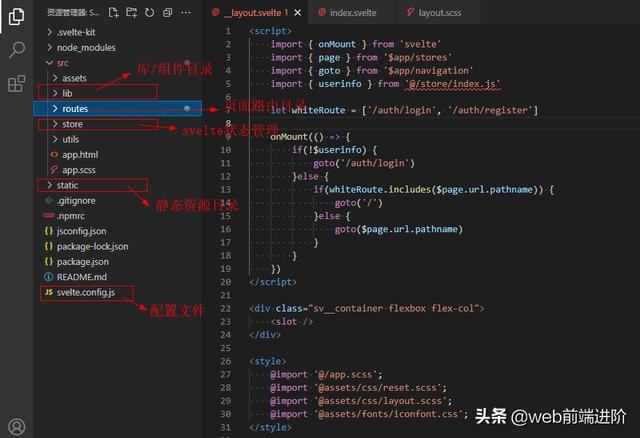Click iconfont.css import on line 30
The height and width of the screenshot is (438, 640).
pyautogui.click(x=388, y=414)
